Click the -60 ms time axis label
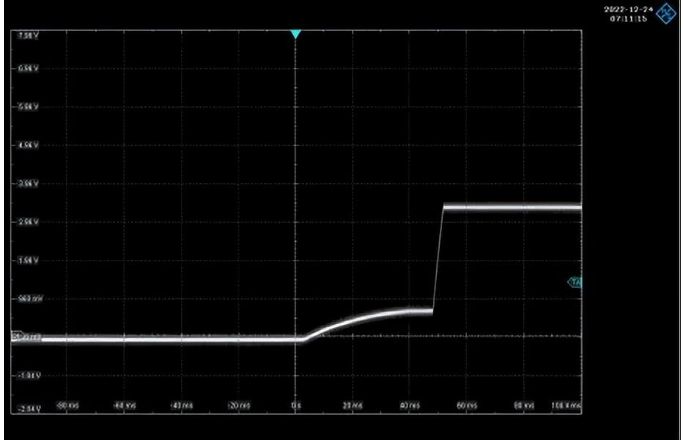This screenshot has width=684, height=444. [x=125, y=406]
